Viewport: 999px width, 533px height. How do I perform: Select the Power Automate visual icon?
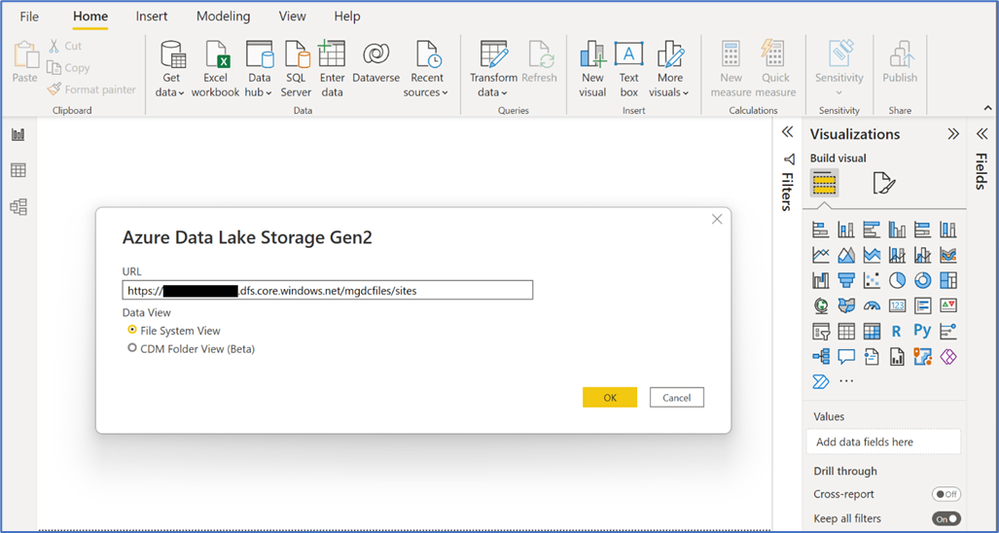coord(820,381)
